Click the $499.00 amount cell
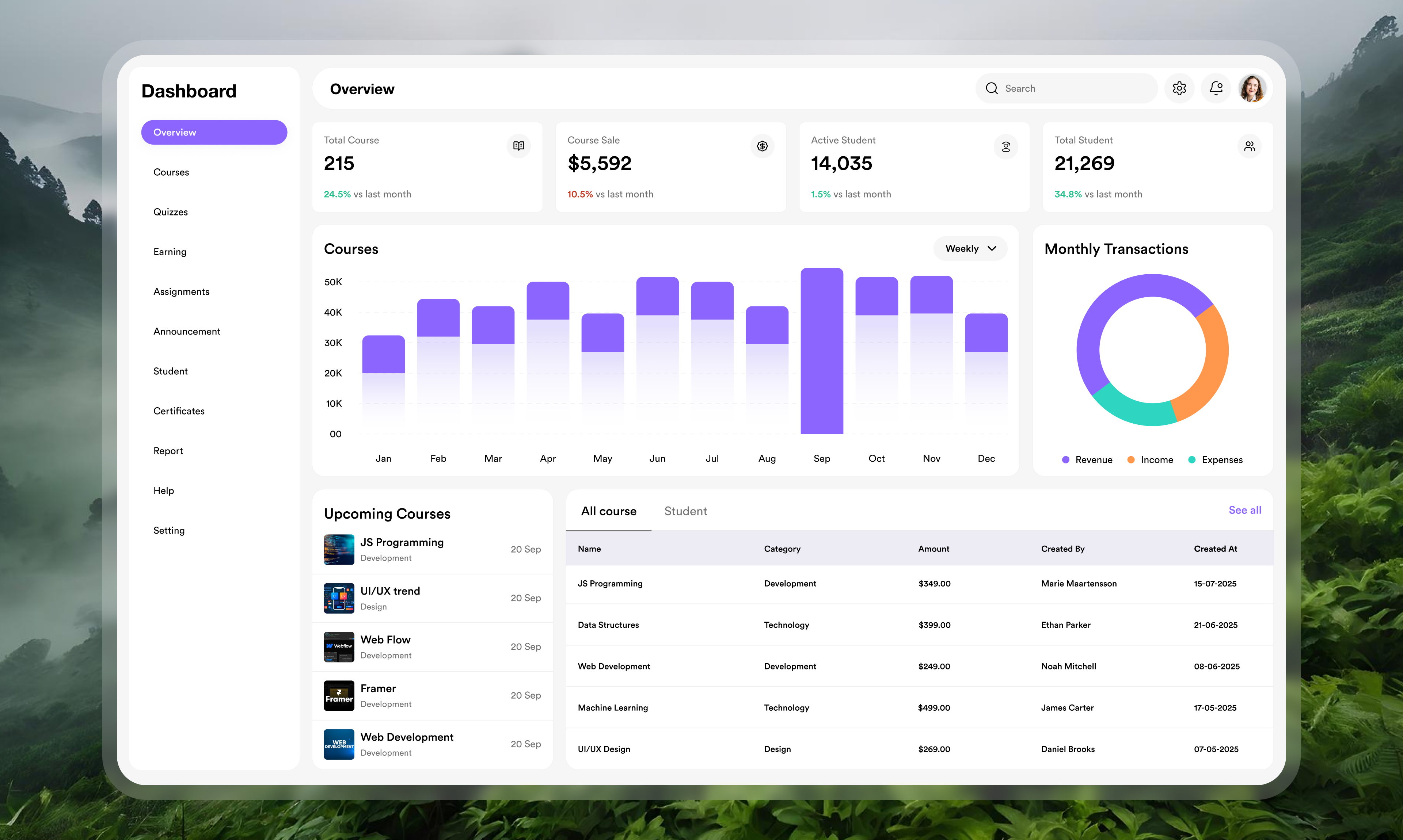This screenshot has width=1403, height=840. (934, 707)
